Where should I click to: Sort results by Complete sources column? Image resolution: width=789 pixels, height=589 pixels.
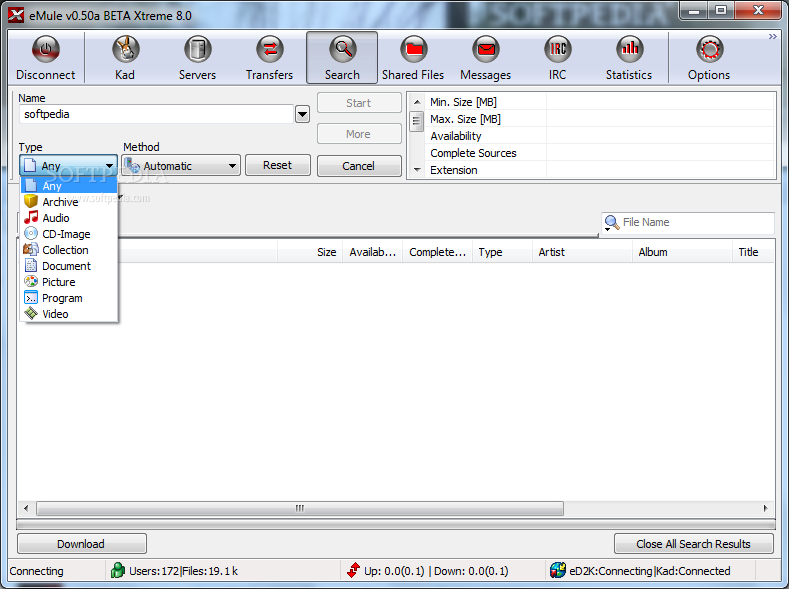click(x=438, y=252)
